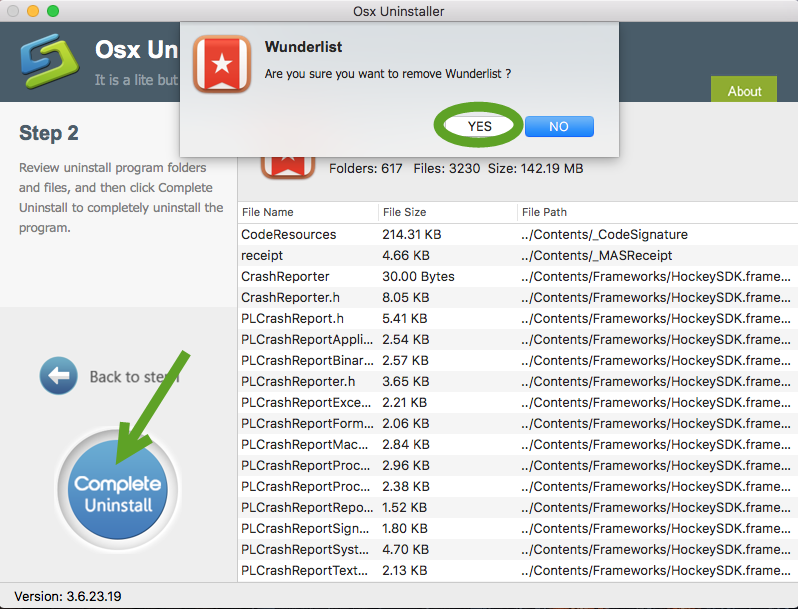Image resolution: width=798 pixels, height=609 pixels.
Task: Click the Version: 3.6.23.19 status text
Action: tap(68, 596)
